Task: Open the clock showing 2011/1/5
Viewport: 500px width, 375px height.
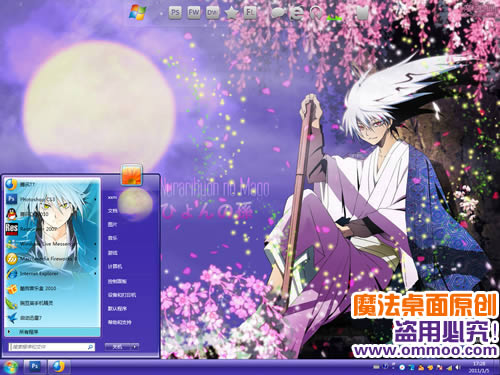Action: (479, 367)
